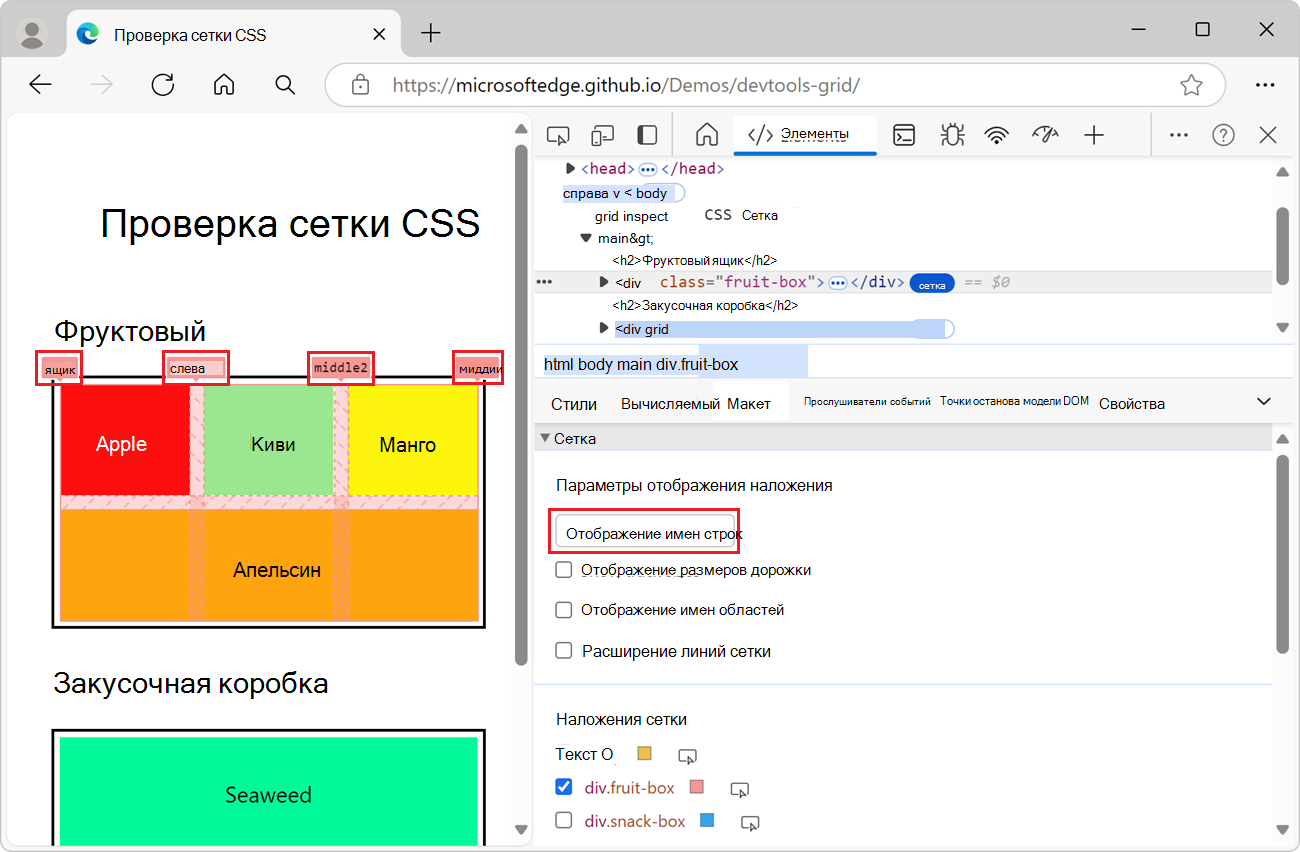
Task: Click the pink swatch next to div.fruit-box
Action: [x=696, y=787]
